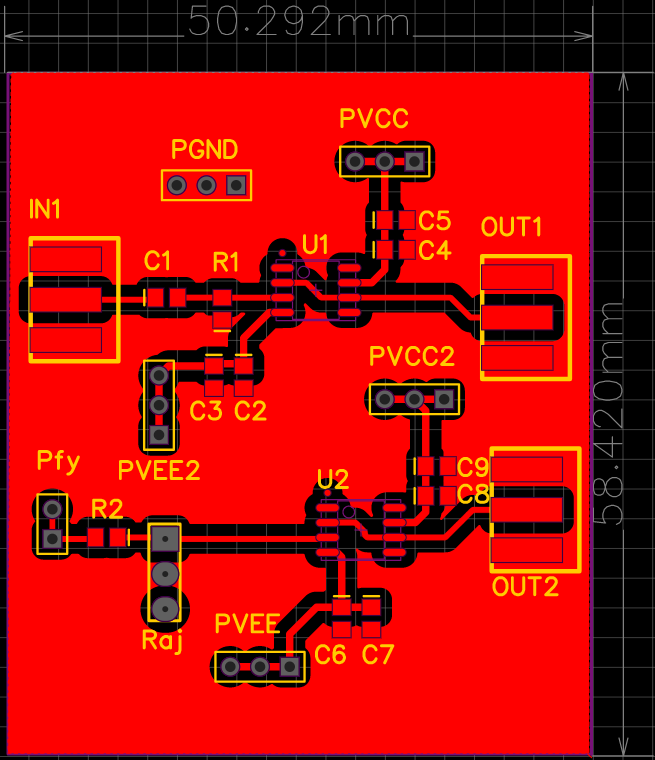Screen dimensions: 655x760
Task: Click the C4 designator text
Action: tap(435, 251)
